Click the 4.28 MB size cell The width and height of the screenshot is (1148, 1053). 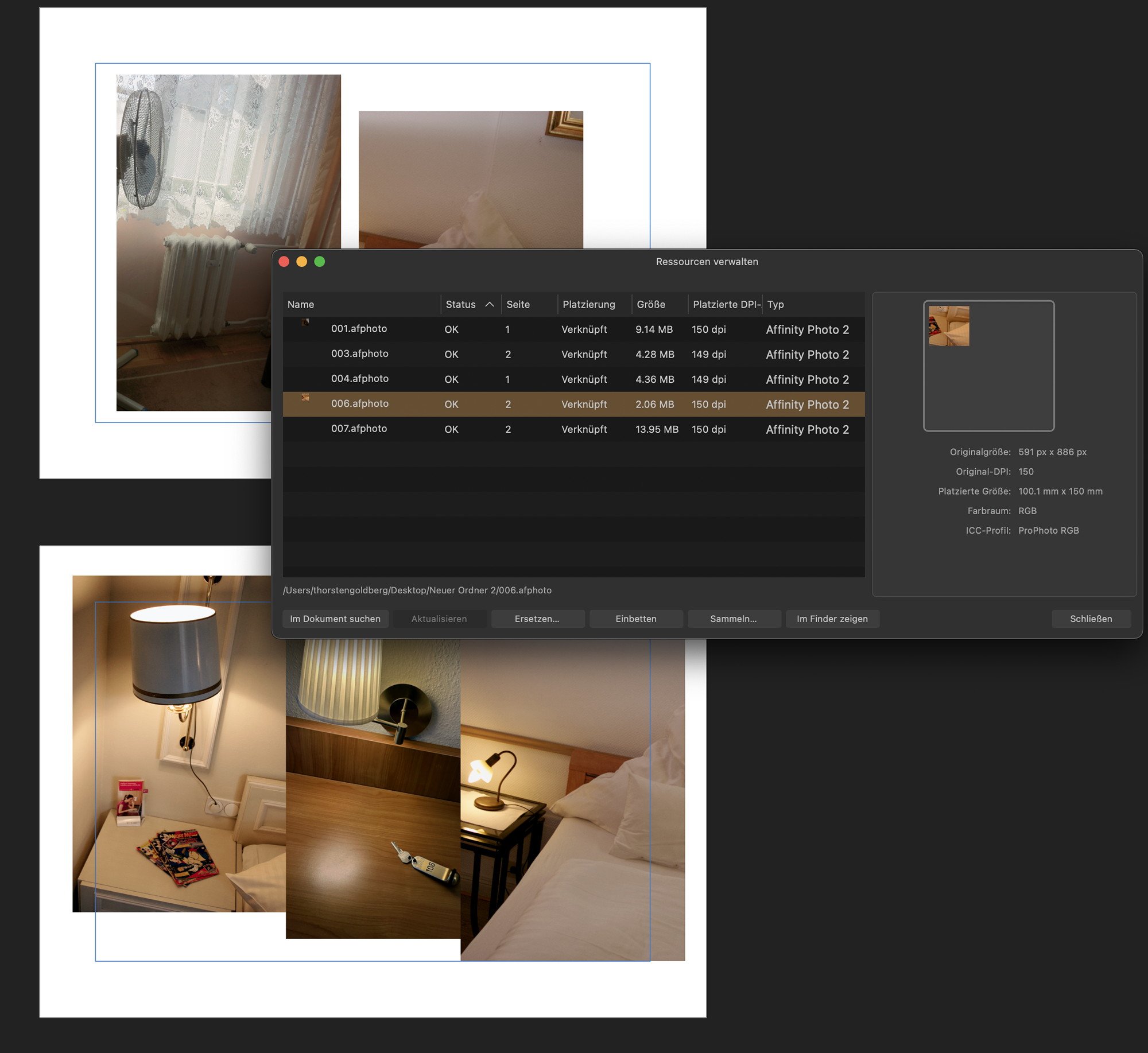click(x=654, y=354)
